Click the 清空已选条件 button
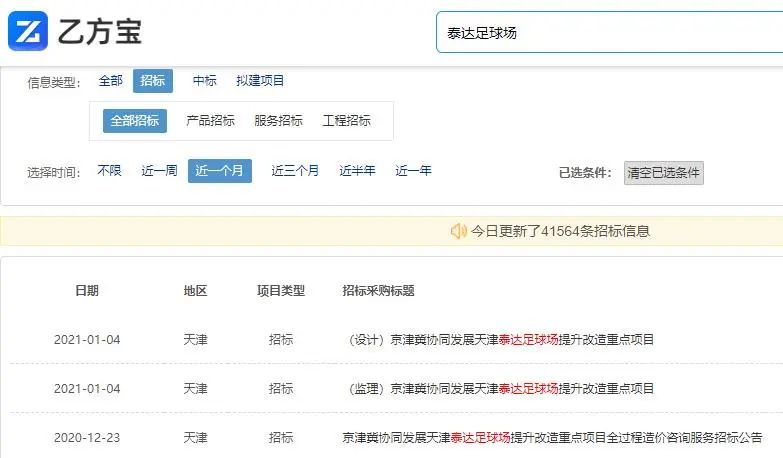The image size is (783, 458). point(664,173)
